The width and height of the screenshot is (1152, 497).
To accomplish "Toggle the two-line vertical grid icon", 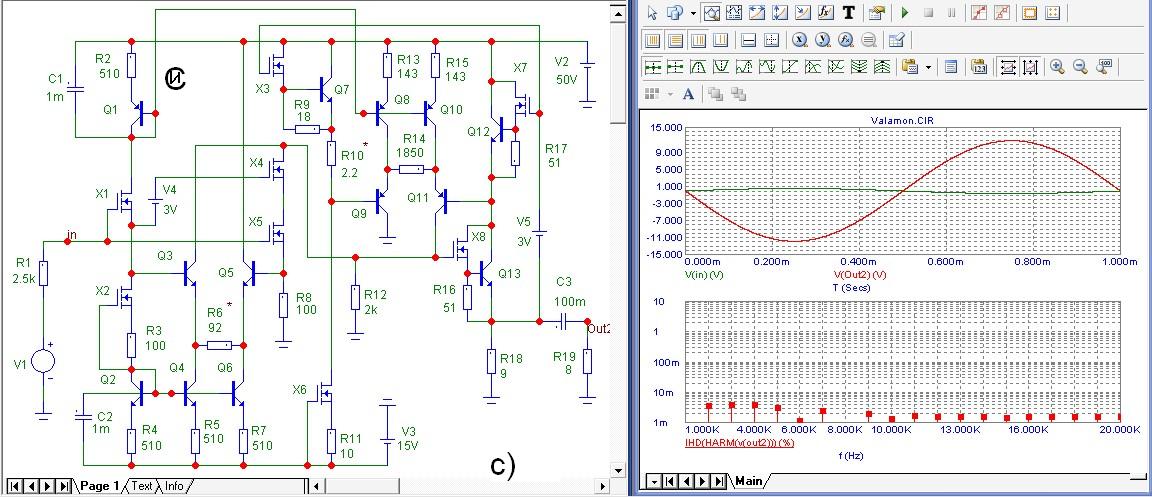I will tap(719, 40).
